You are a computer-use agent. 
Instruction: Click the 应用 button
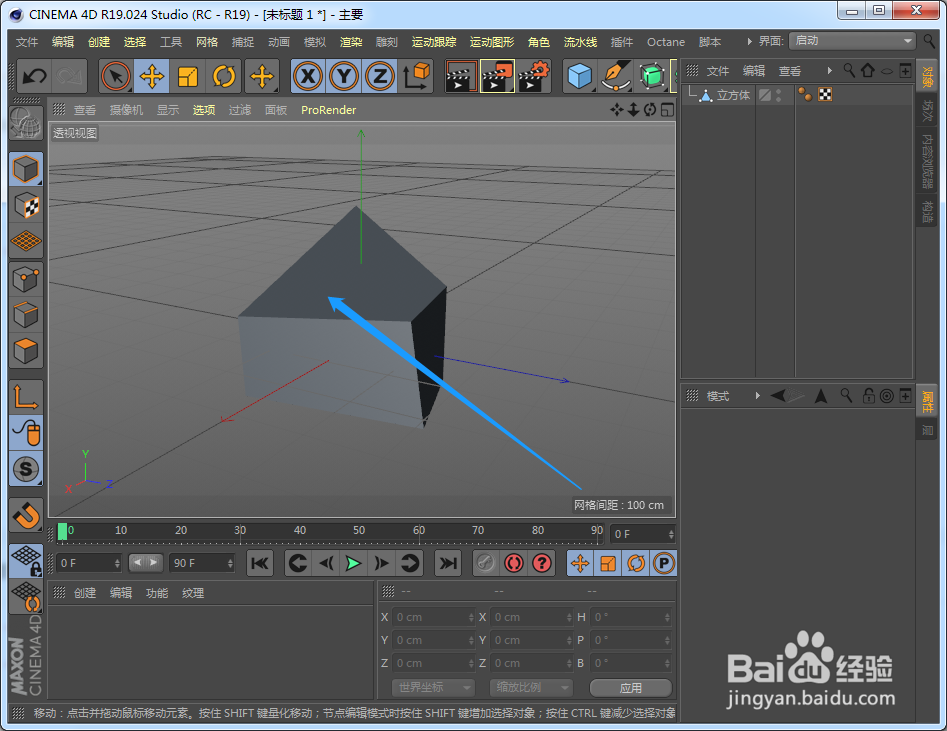(x=631, y=688)
